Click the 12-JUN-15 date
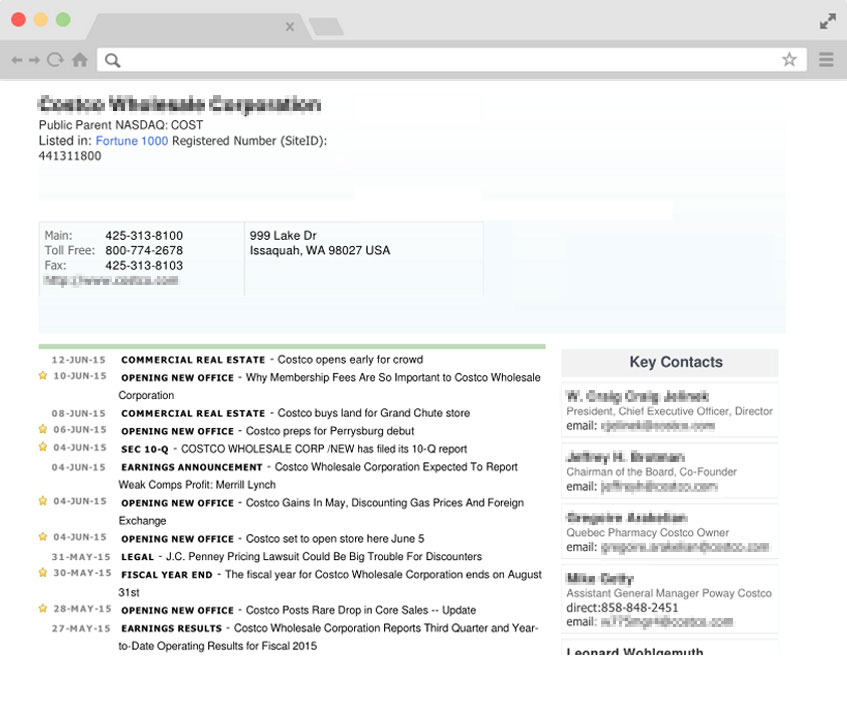847x704 pixels. tap(79, 360)
